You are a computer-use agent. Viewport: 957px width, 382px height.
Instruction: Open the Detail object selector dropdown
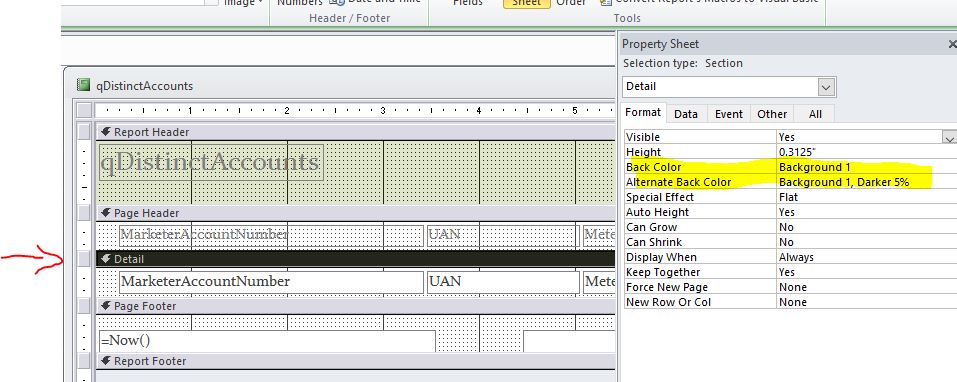click(x=826, y=87)
